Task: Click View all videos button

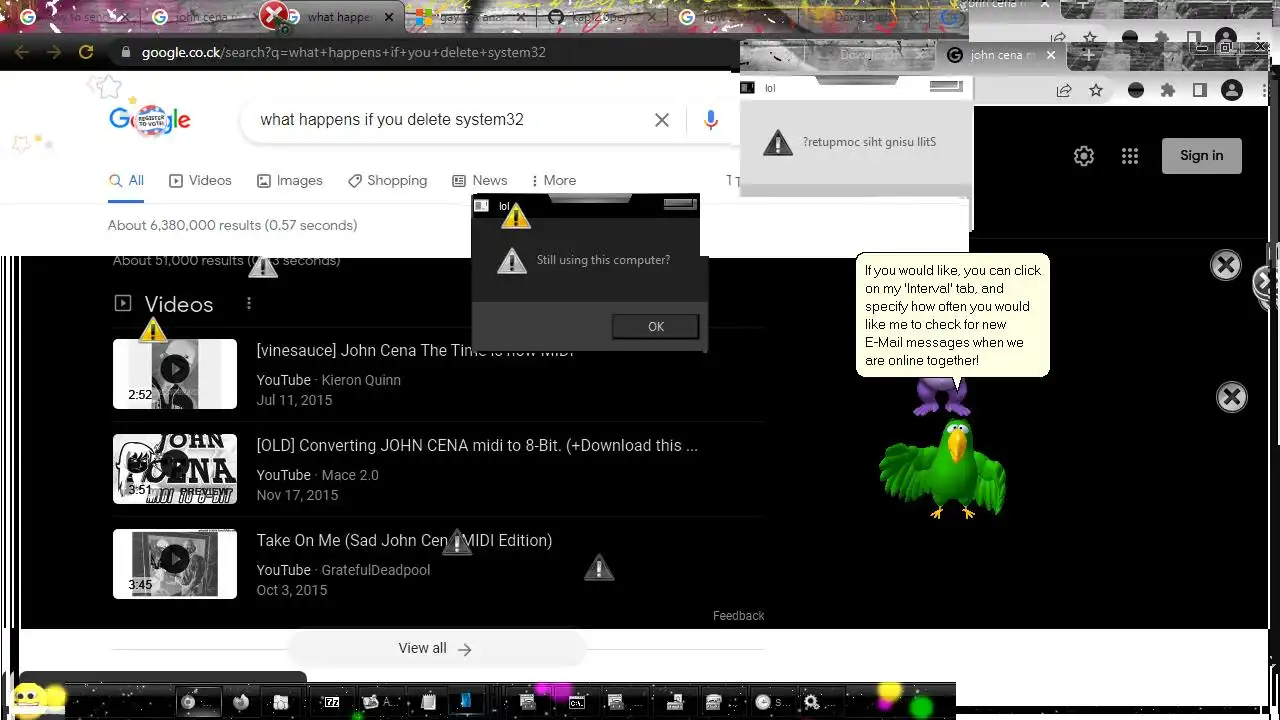Action: (x=436, y=649)
